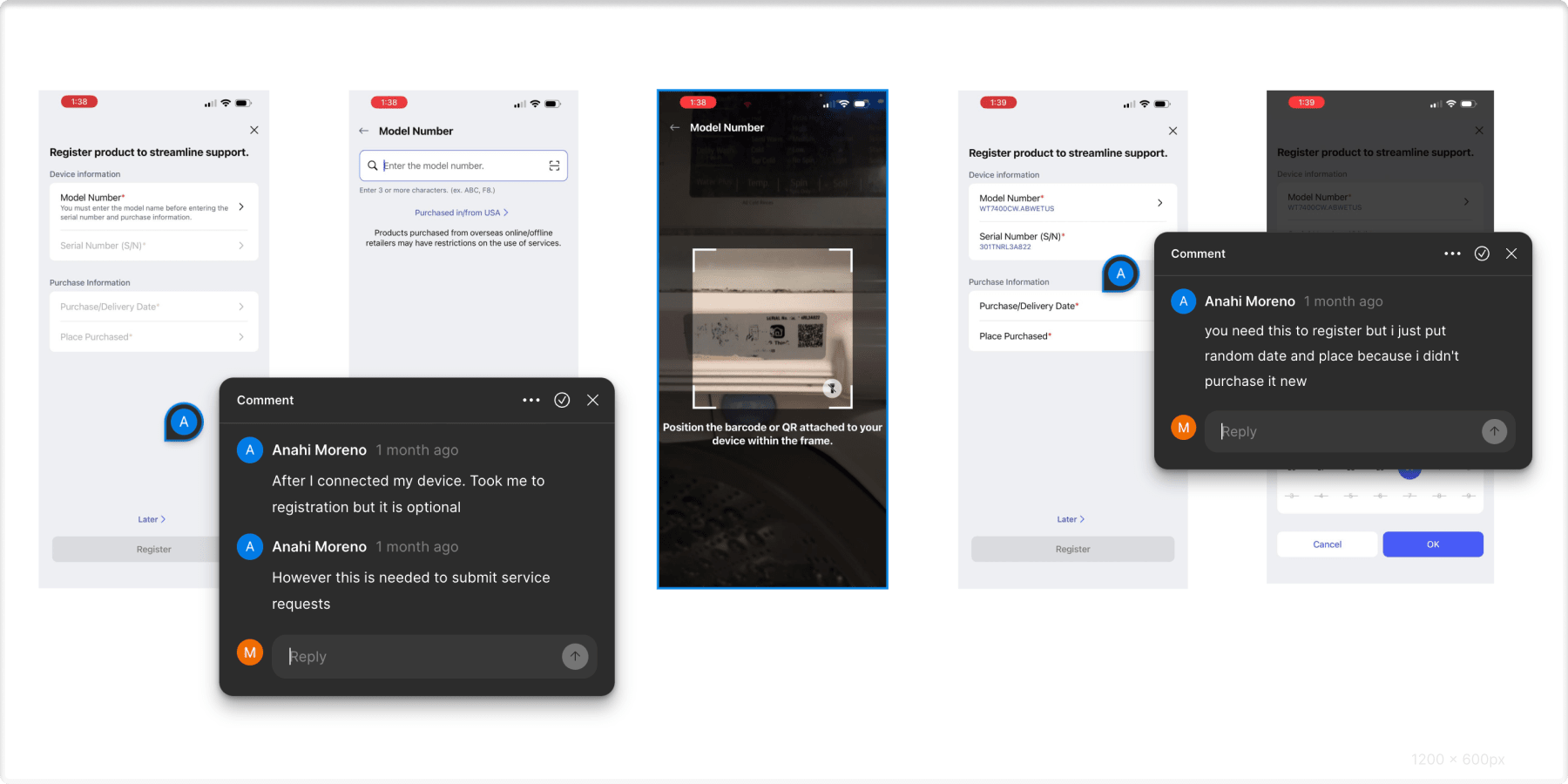Select the Serial Number row showing 301TNRL3A822
This screenshot has width=1568, height=784.
pos(1061,241)
